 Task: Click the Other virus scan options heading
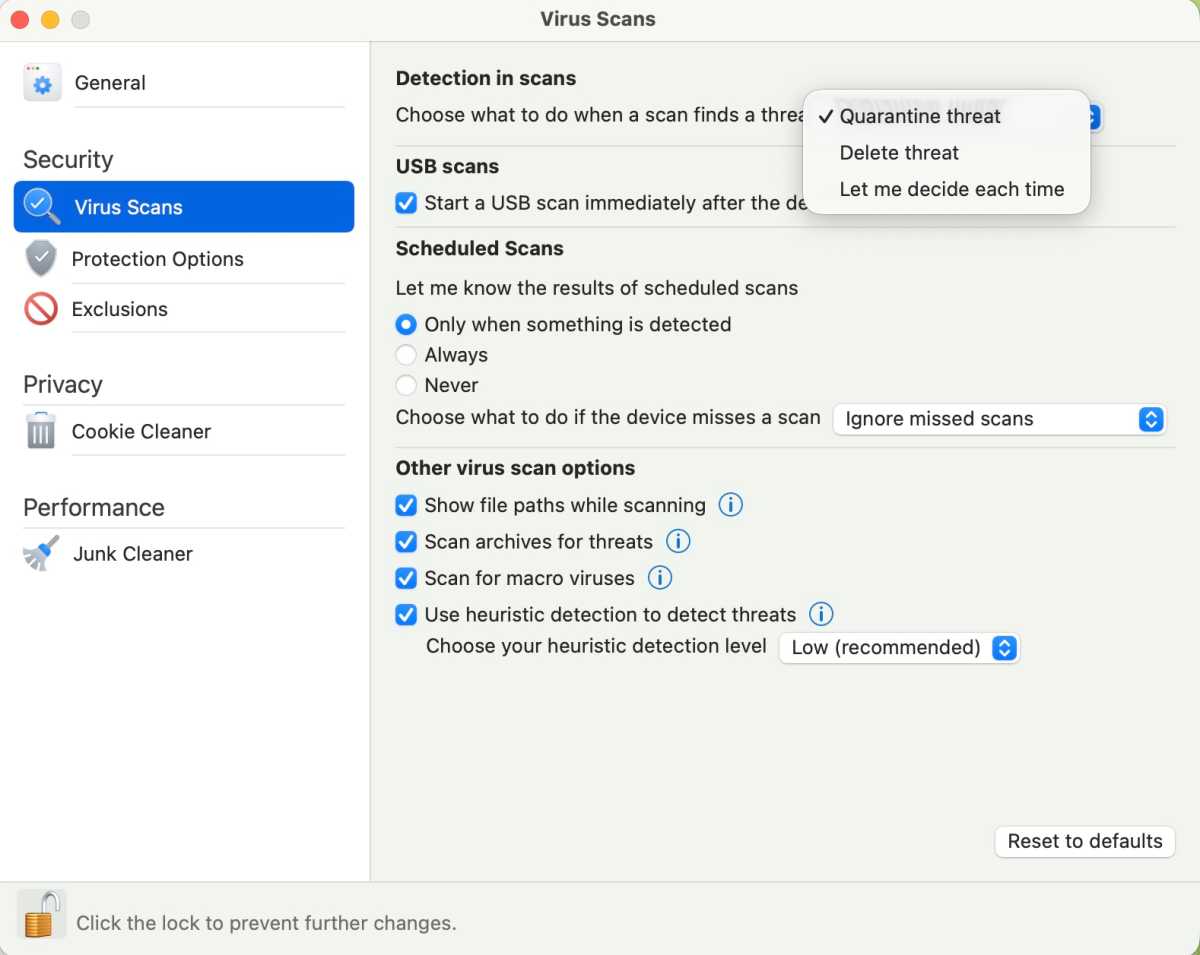(515, 468)
